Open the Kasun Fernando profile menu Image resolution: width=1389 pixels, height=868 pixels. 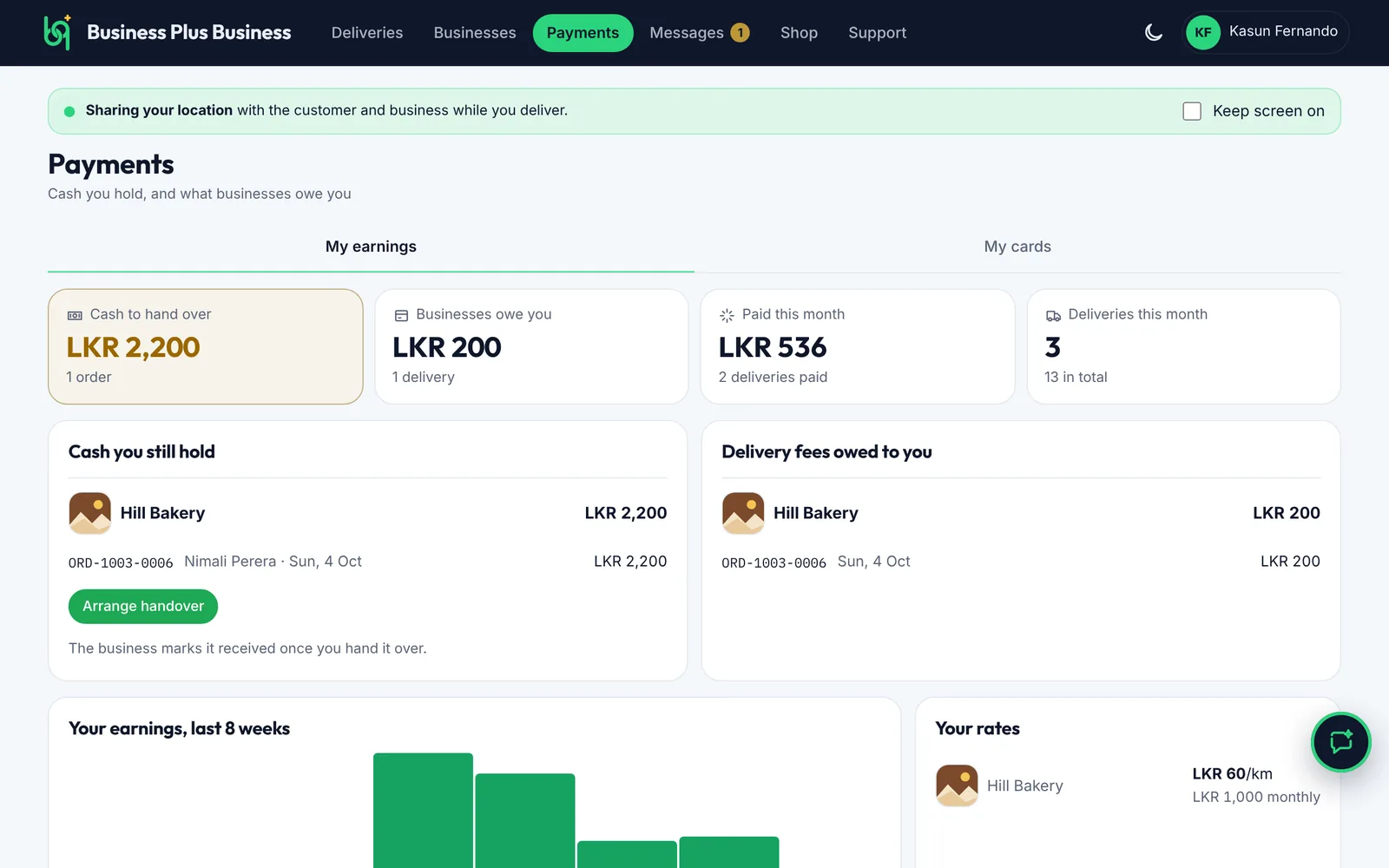coord(1266,32)
